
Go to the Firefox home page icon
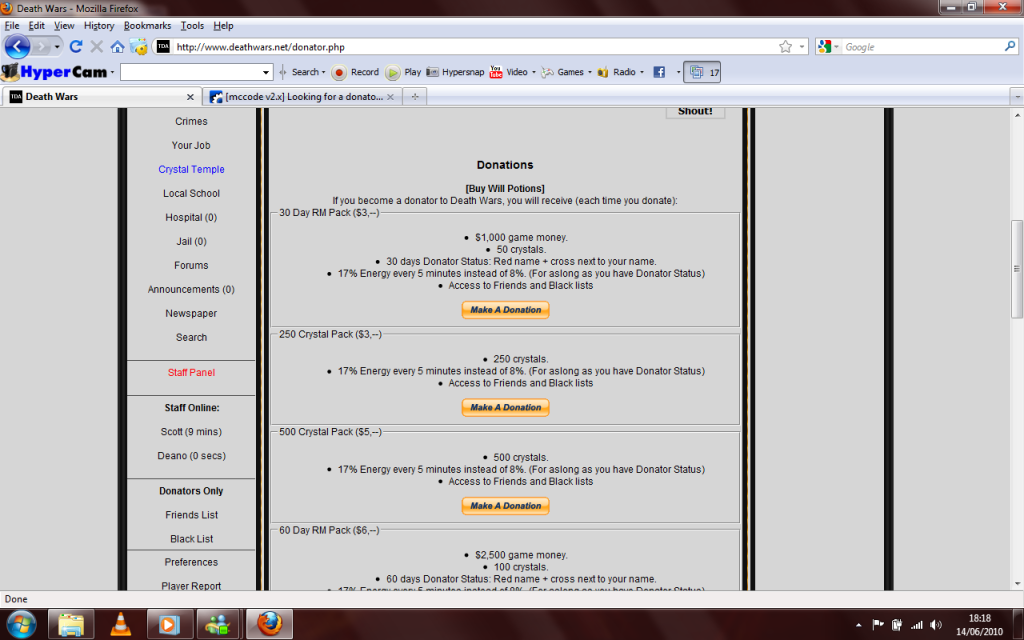pos(117,47)
